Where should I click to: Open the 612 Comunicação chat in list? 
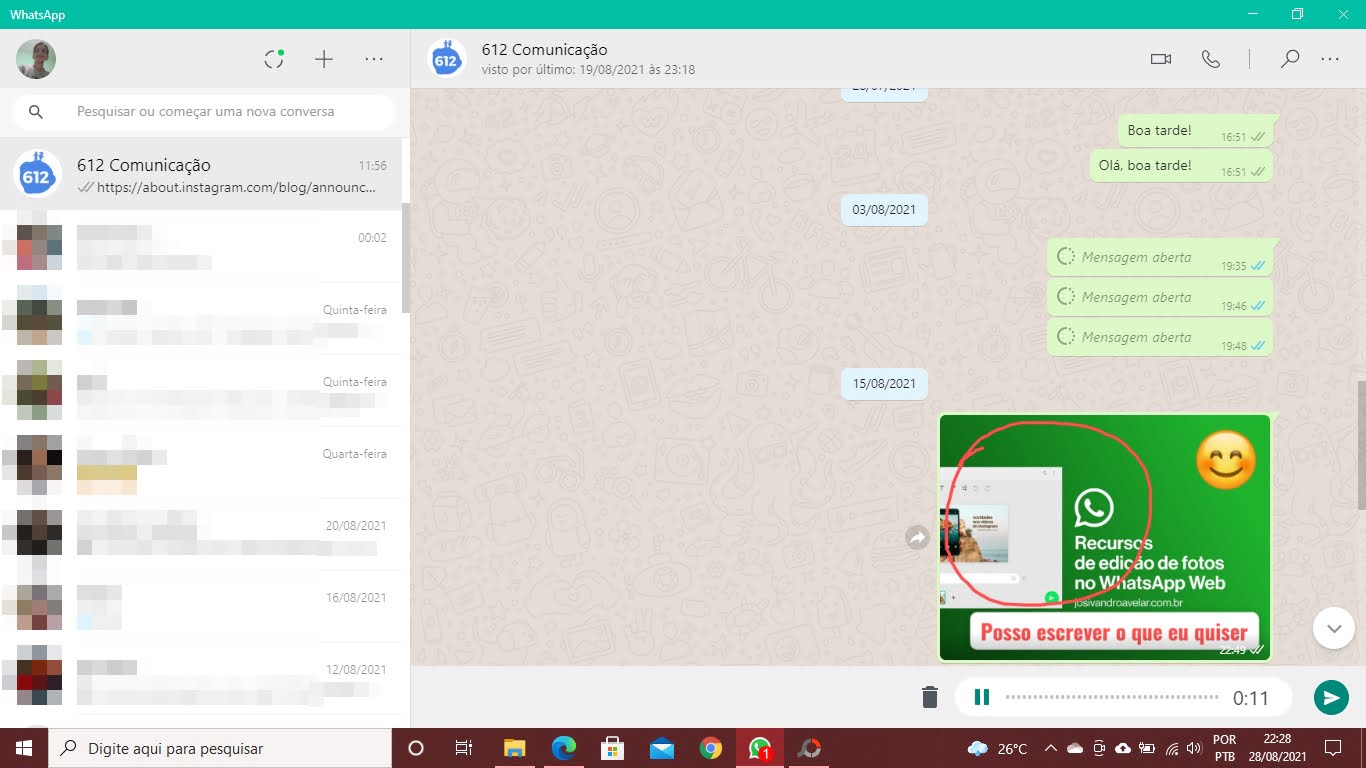pos(200,174)
